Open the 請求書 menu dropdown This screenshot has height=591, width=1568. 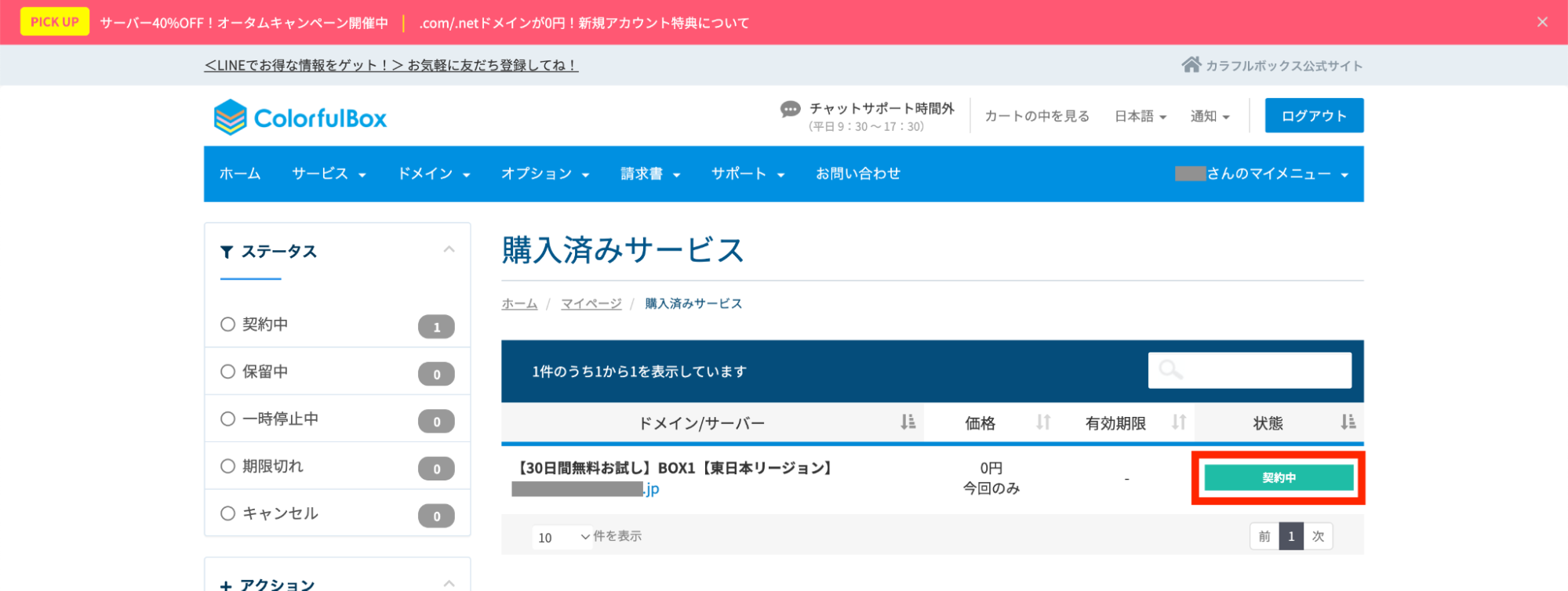point(650,173)
